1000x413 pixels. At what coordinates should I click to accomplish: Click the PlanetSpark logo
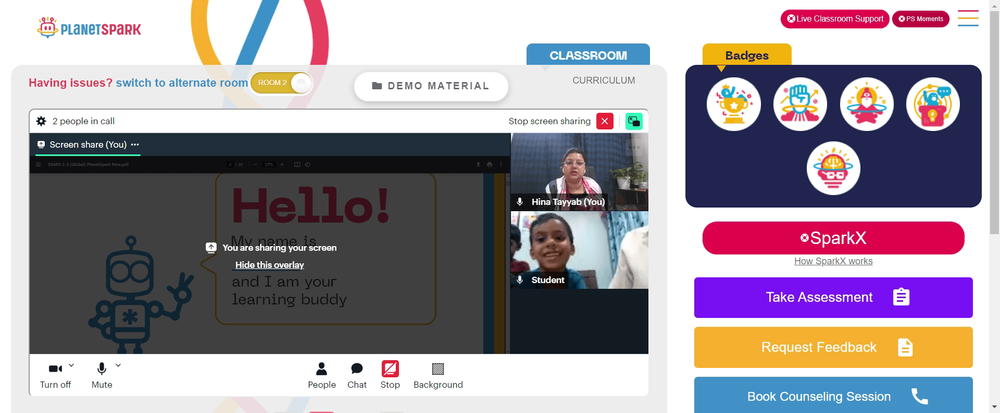(89, 27)
